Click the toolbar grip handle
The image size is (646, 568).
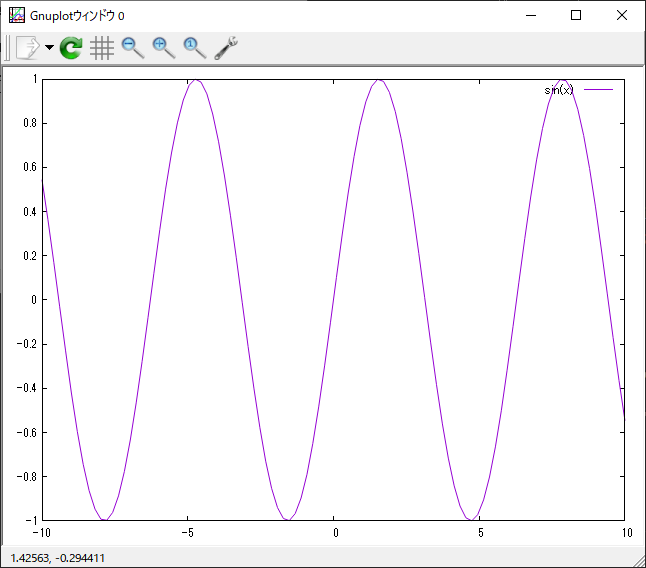[7, 47]
